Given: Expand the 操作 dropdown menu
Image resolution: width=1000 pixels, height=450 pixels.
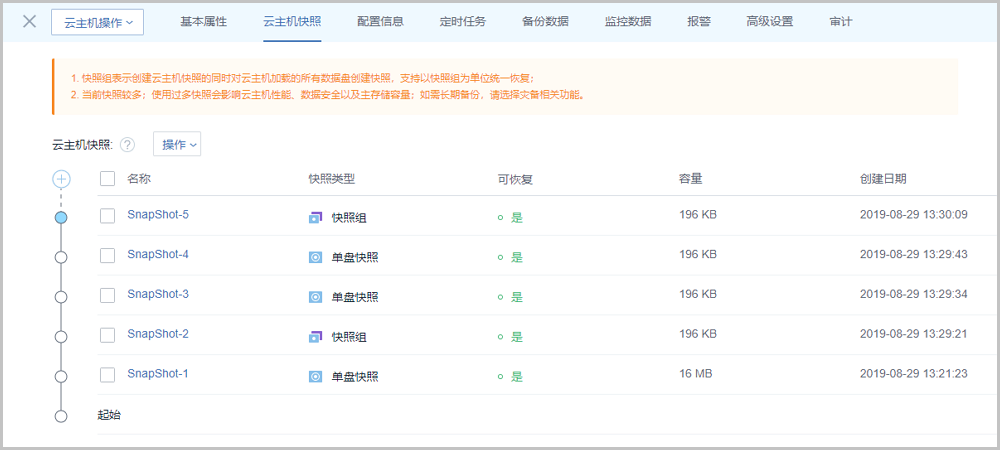Looking at the screenshot, I should tap(177, 145).
